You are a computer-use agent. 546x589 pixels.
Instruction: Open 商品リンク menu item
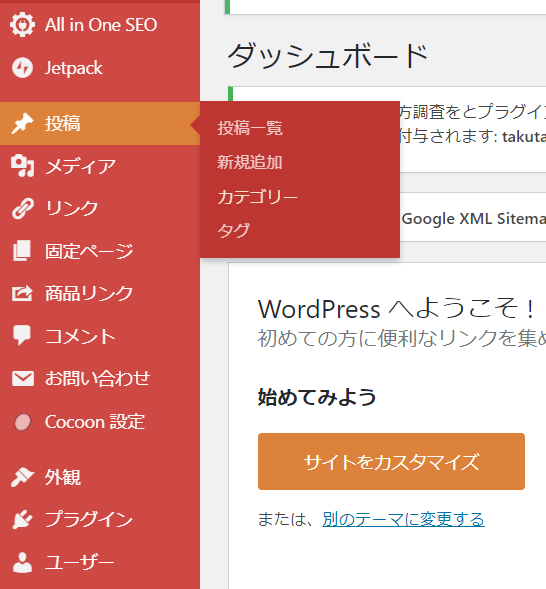[x=100, y=293]
